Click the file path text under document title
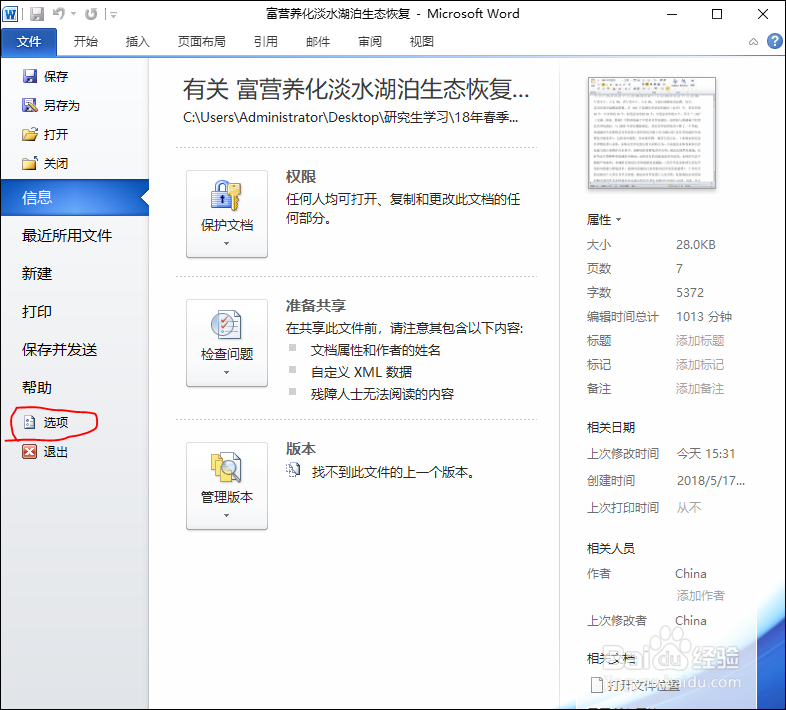 click(x=350, y=117)
